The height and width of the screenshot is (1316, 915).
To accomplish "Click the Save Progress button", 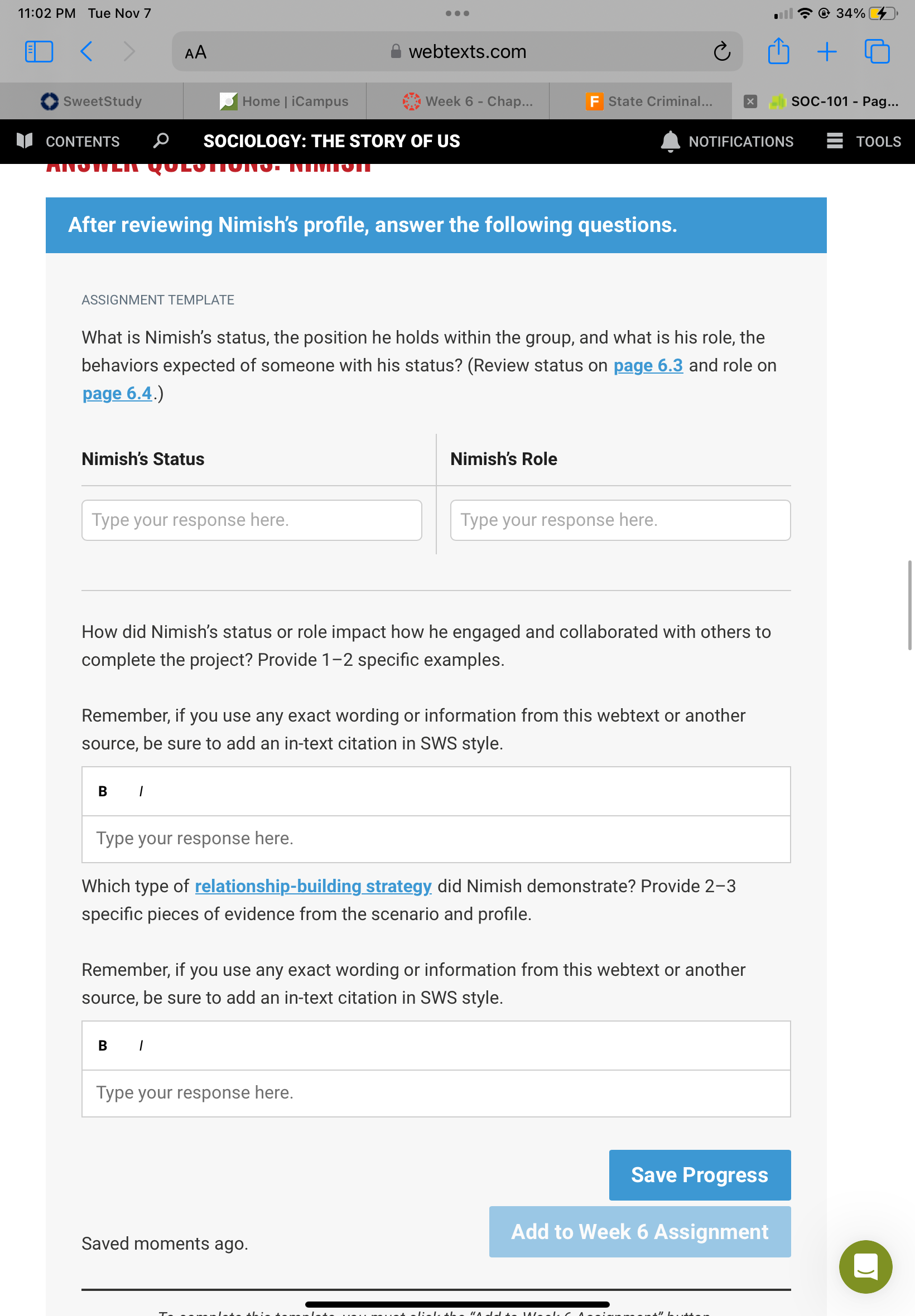I will click(x=700, y=1175).
